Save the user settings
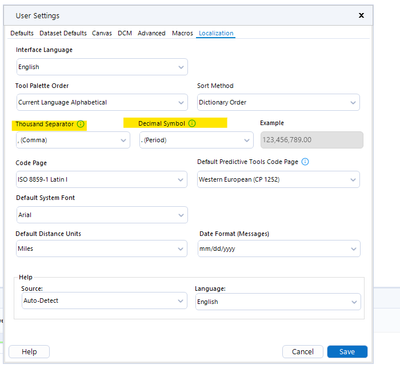400x369 pixels. [x=347, y=352]
